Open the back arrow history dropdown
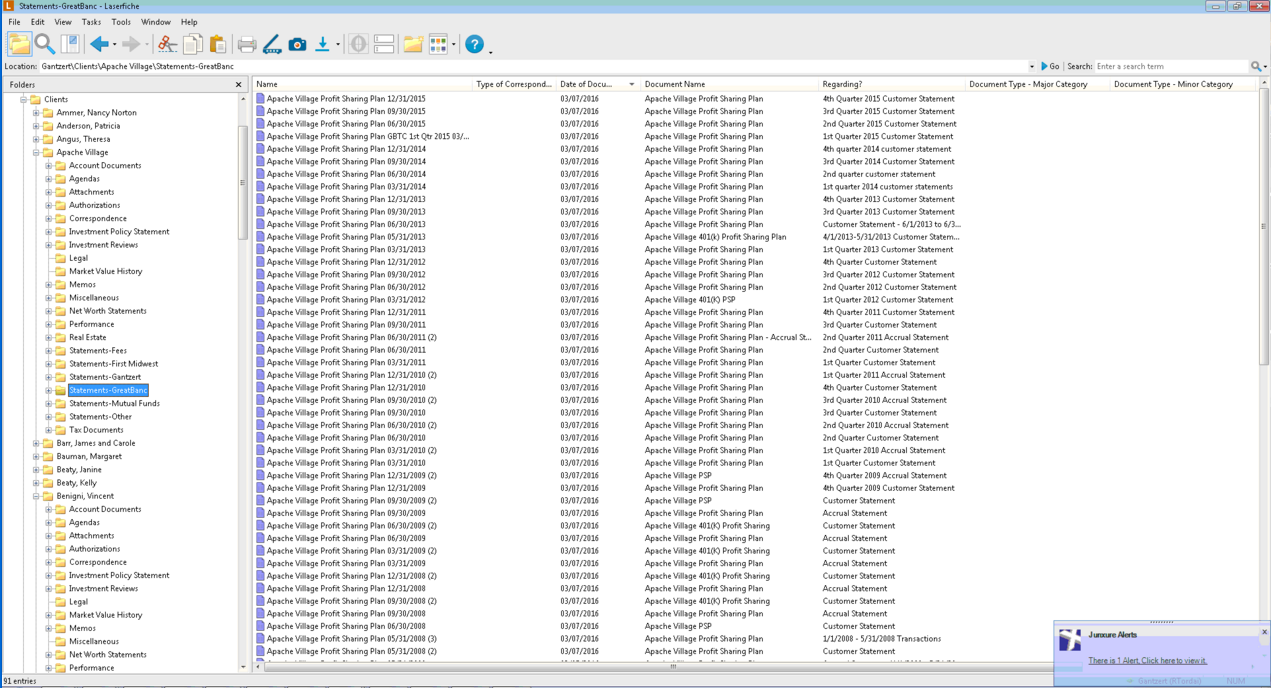 (114, 44)
